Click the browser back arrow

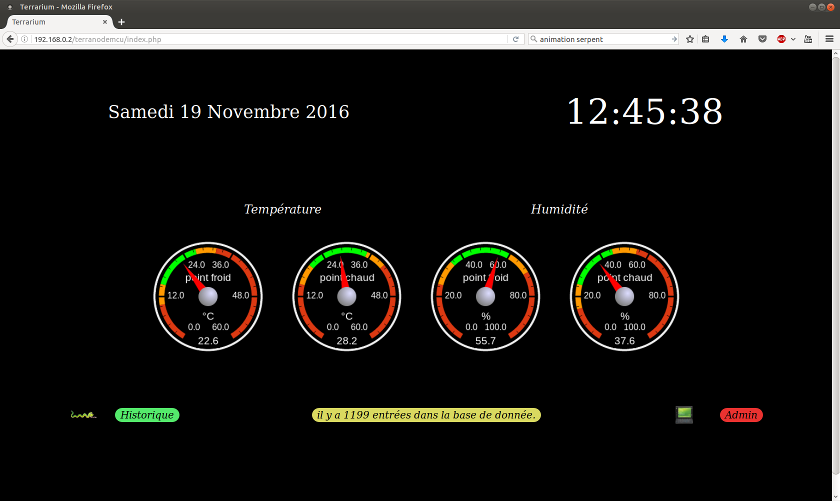coord(10,39)
